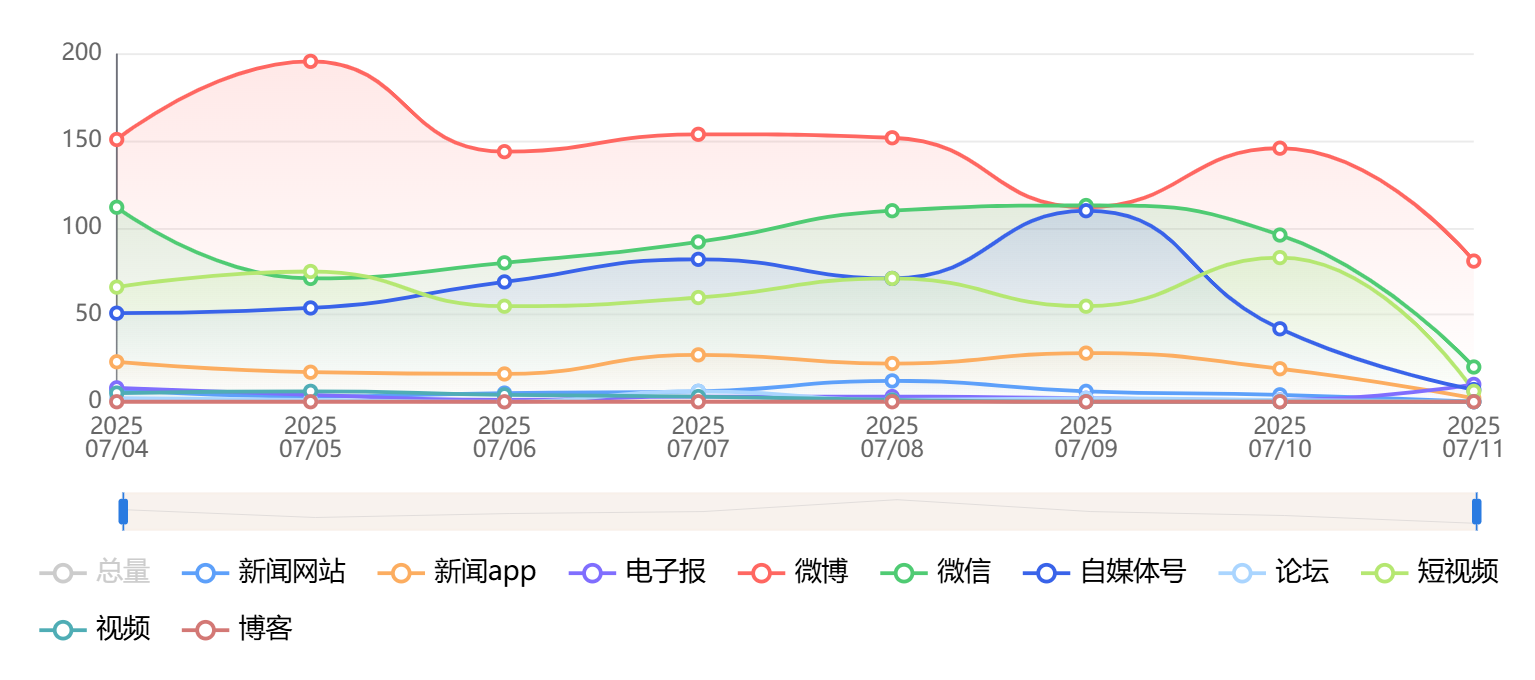Click the 微博 data point on 07/11
Image resolution: width=1535 pixels, height=680 pixels.
pos(1473,261)
